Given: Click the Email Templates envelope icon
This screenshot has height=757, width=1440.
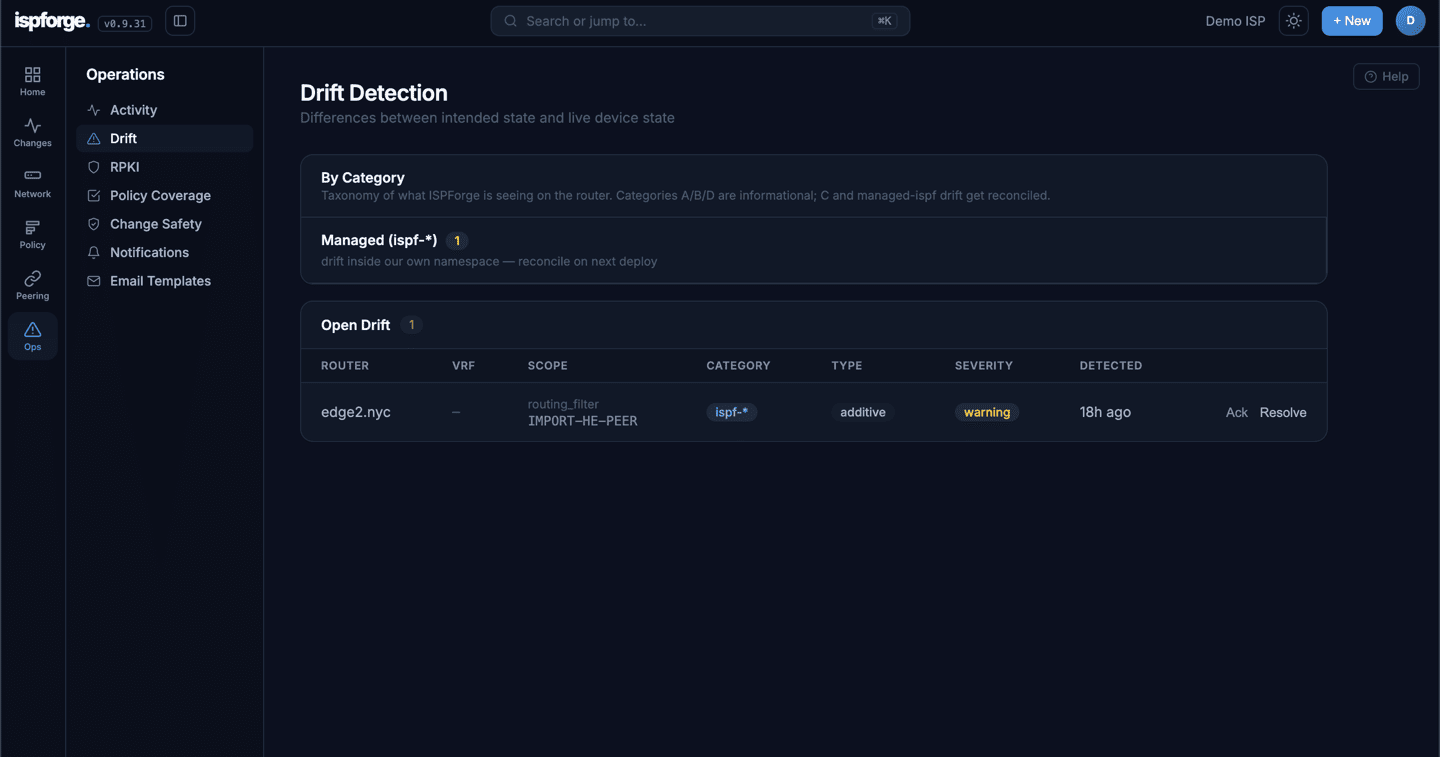Looking at the screenshot, I should pos(94,281).
